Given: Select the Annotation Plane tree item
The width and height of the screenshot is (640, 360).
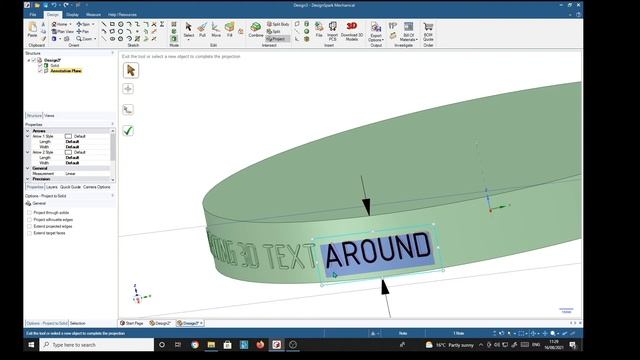Looking at the screenshot, I should coord(65,71).
